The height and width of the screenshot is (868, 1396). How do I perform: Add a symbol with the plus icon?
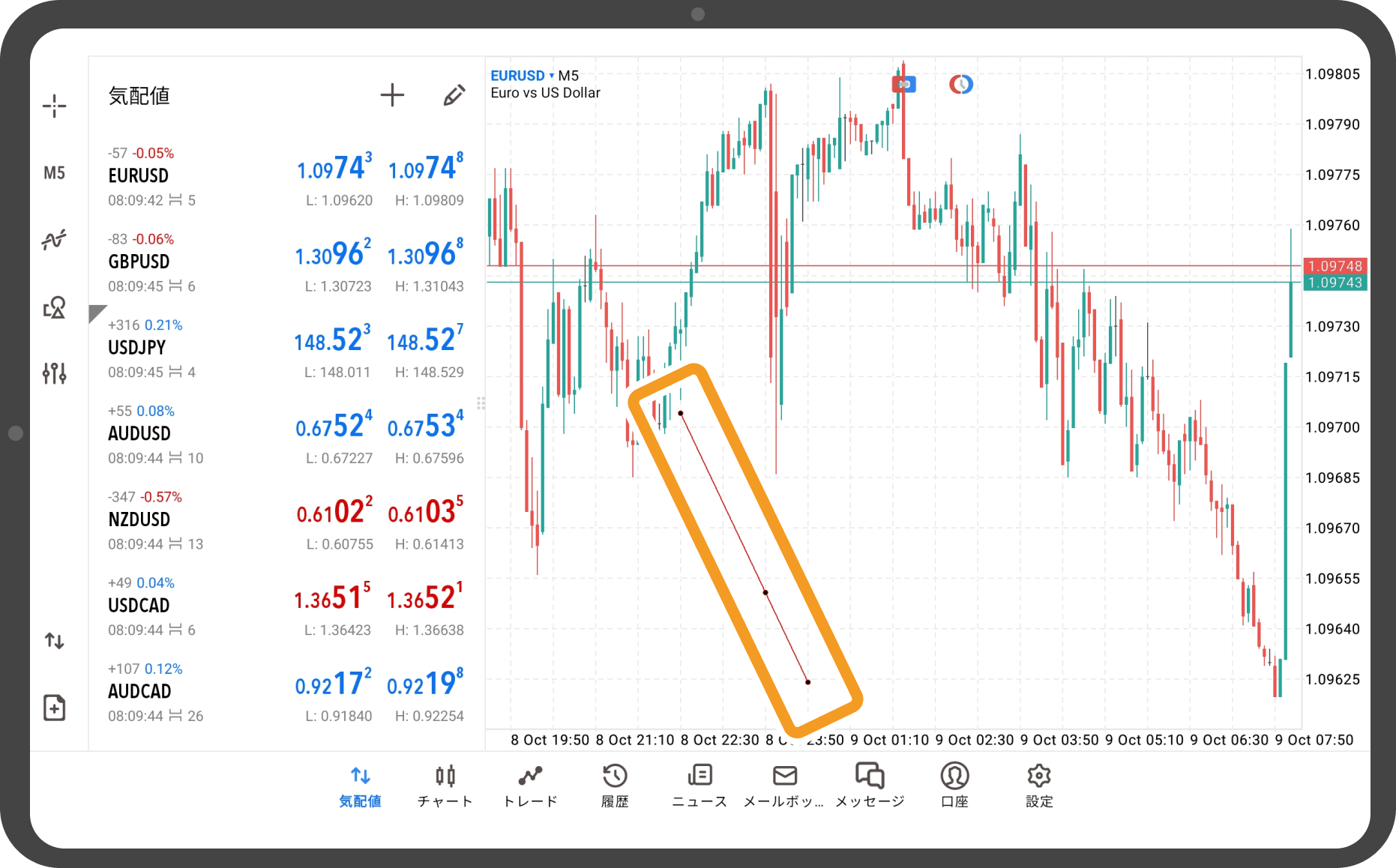(x=392, y=95)
